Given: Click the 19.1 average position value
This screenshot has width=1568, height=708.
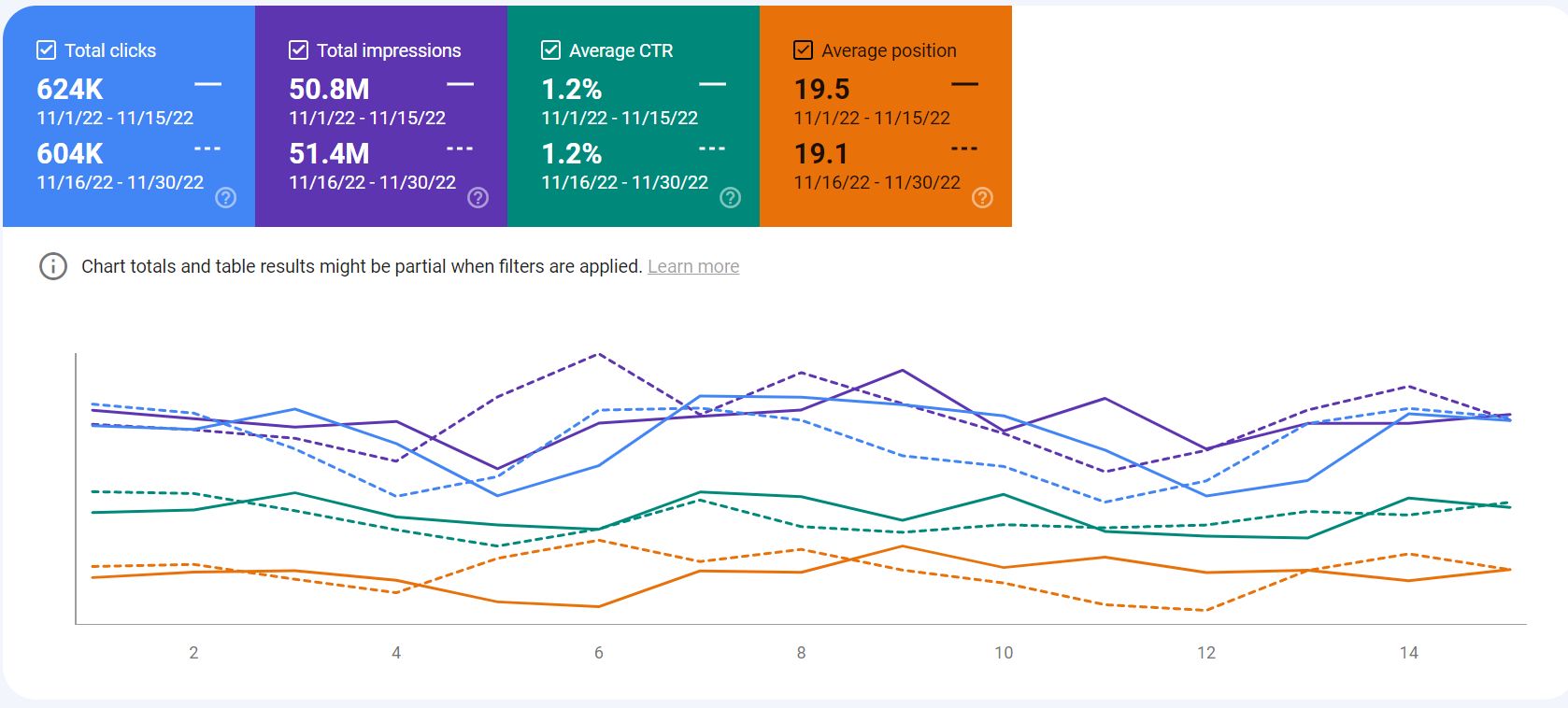Looking at the screenshot, I should pos(820,153).
